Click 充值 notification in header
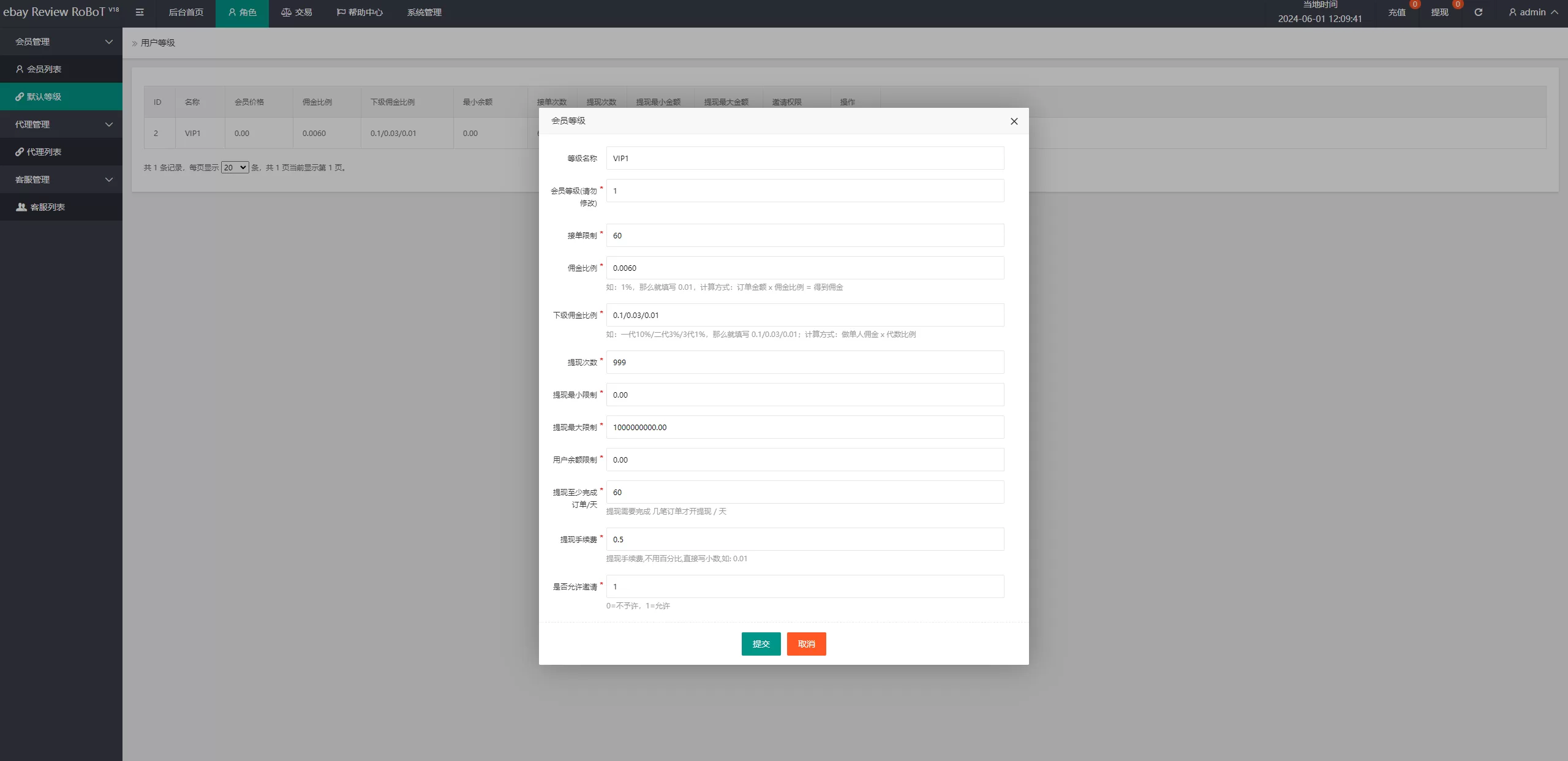Viewport: 1568px width, 761px height. [x=1396, y=12]
